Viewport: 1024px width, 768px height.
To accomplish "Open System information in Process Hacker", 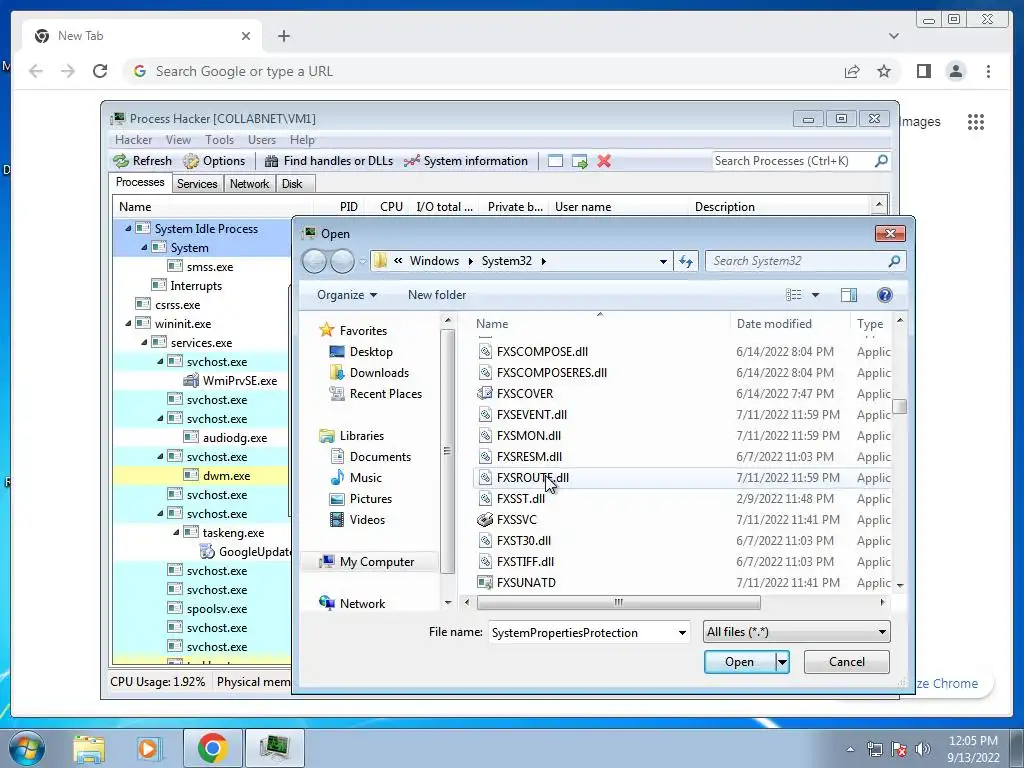I will [x=466, y=161].
